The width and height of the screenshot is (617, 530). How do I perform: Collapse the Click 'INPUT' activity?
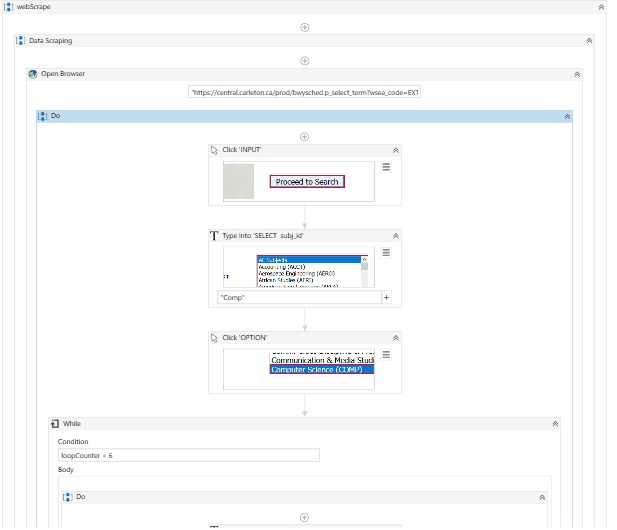coord(395,150)
